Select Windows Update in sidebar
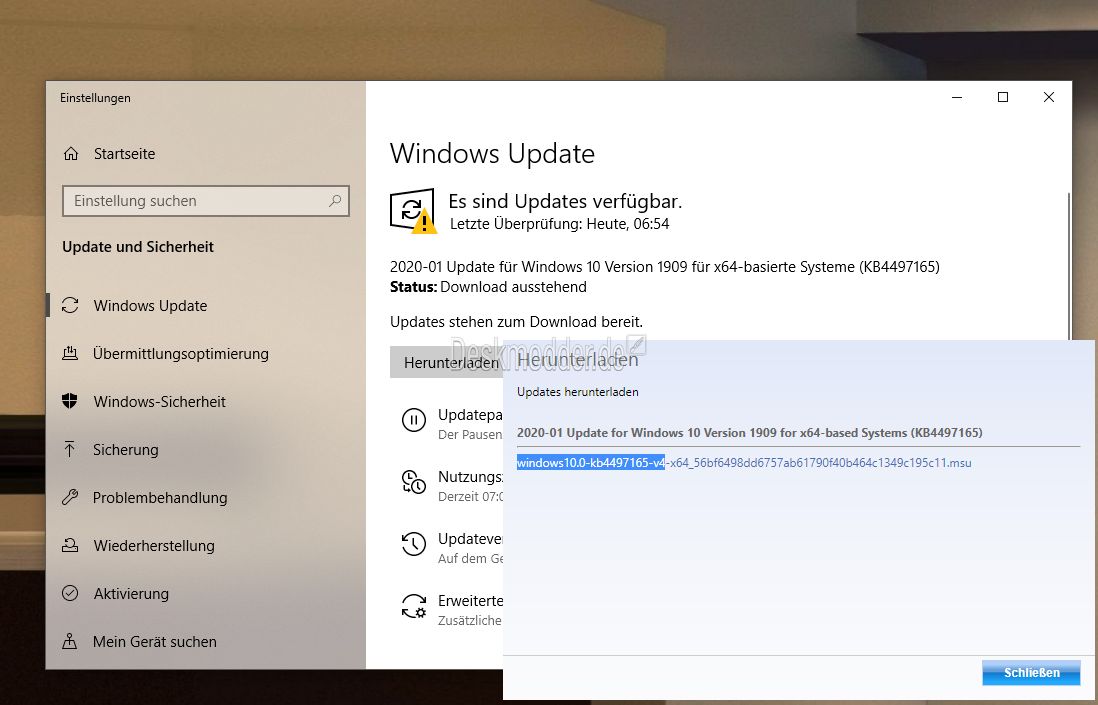 pyautogui.click(x=151, y=305)
